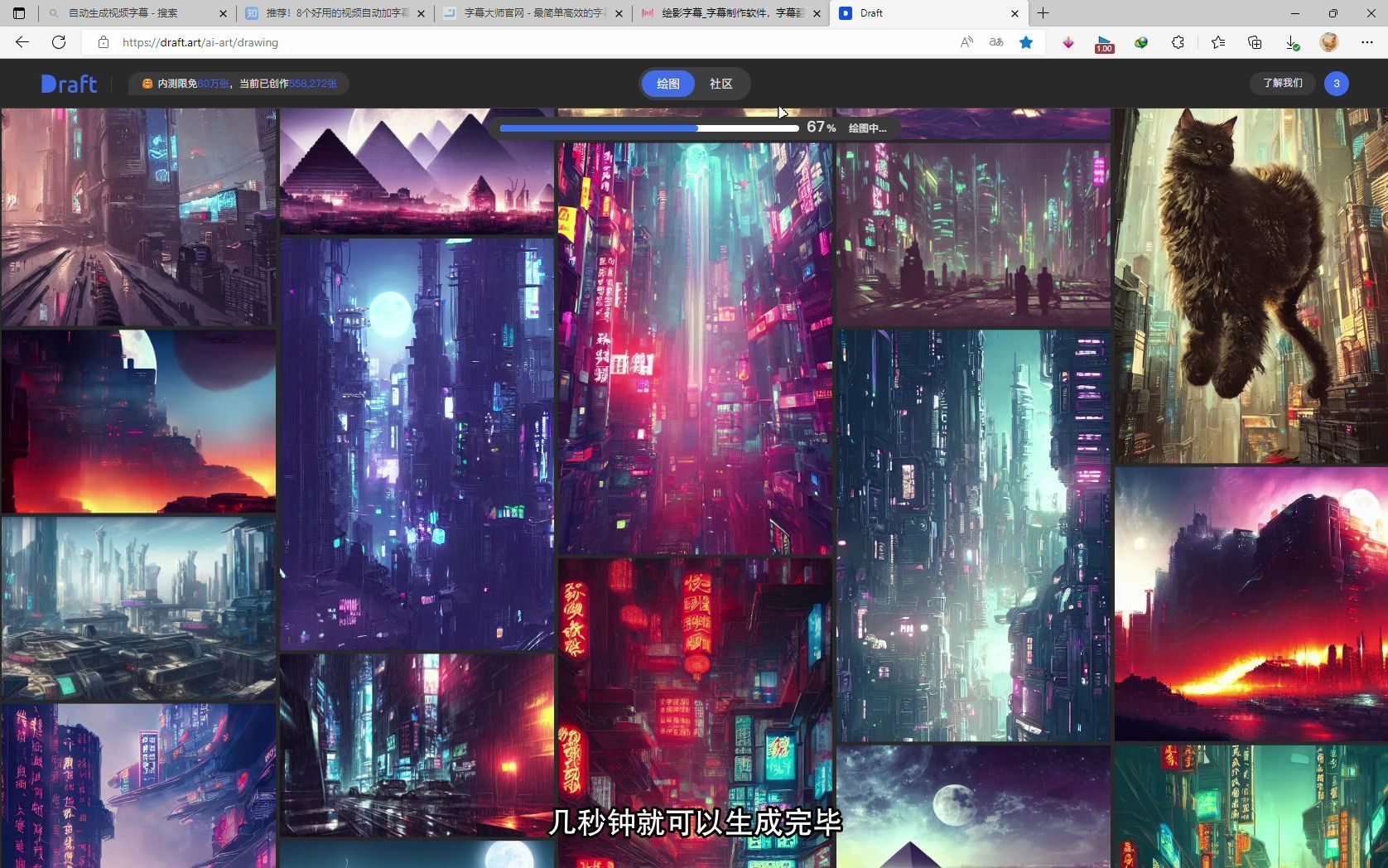Open the pink neon street thumbnail
This screenshot has width=1388, height=868.
pyautogui.click(x=695, y=348)
